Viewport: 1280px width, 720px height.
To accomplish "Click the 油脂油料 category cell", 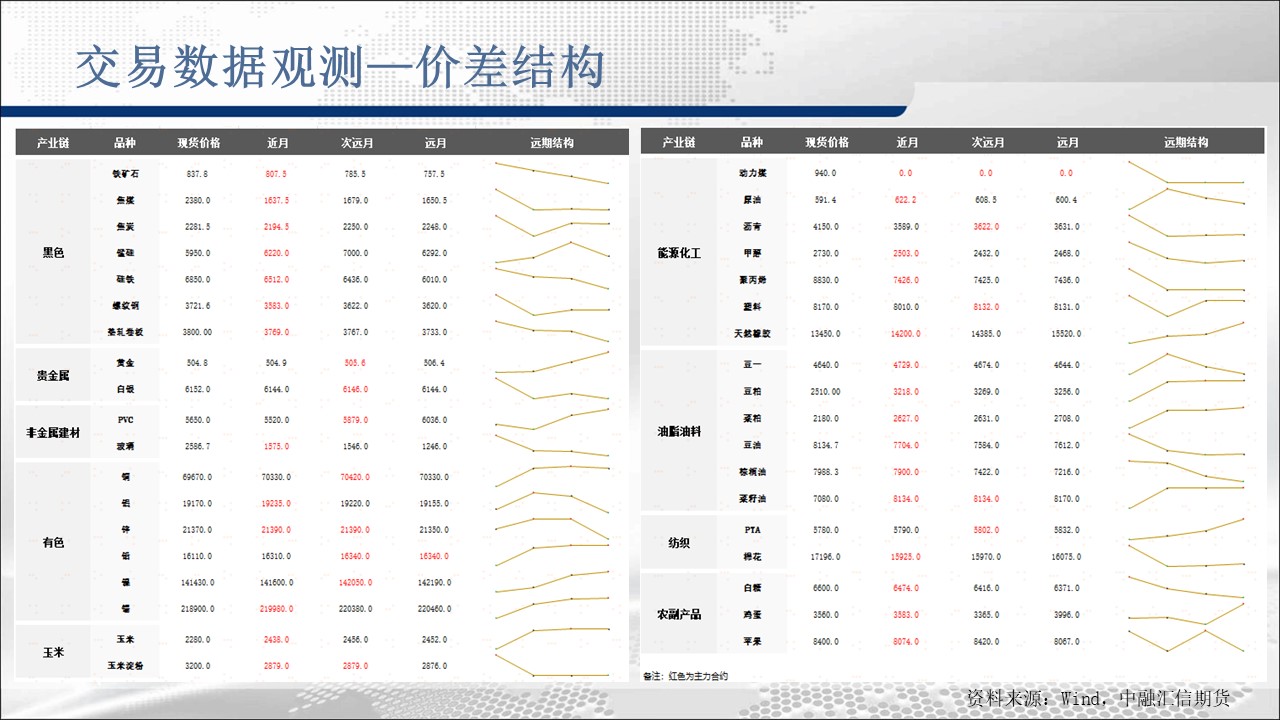I will pos(679,432).
